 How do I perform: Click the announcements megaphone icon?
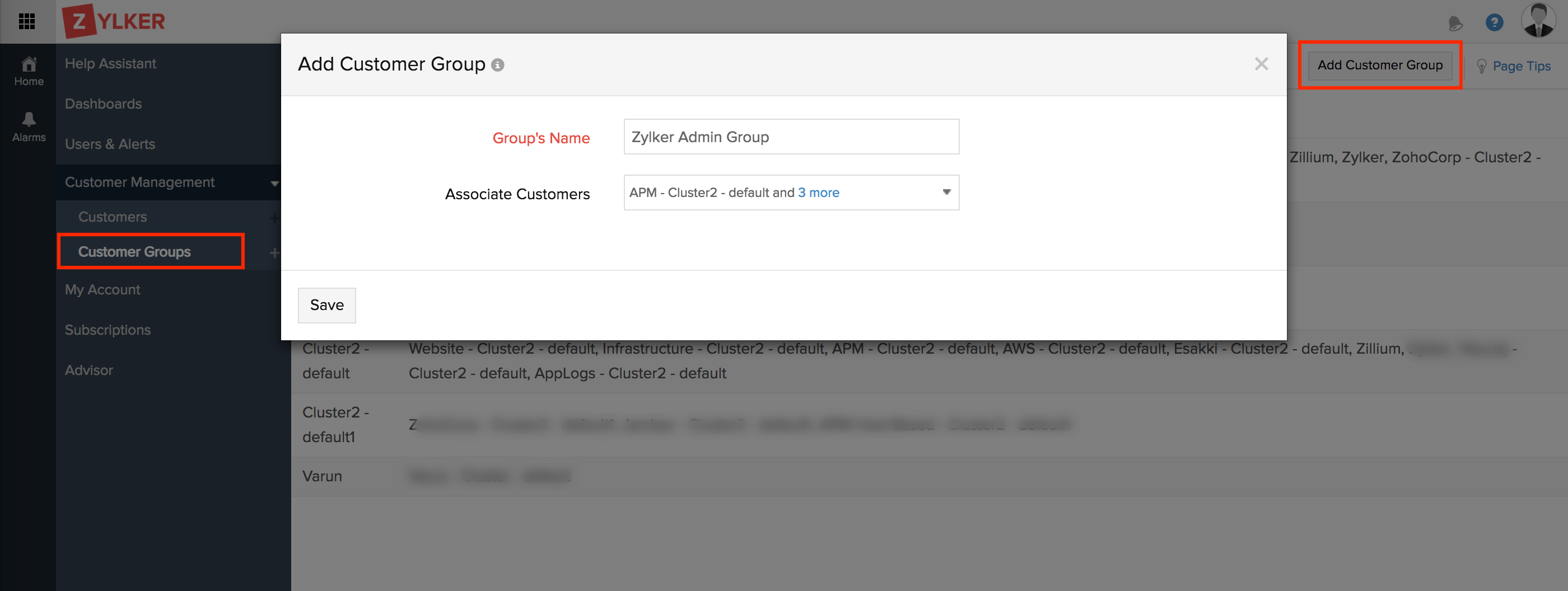(x=1455, y=24)
